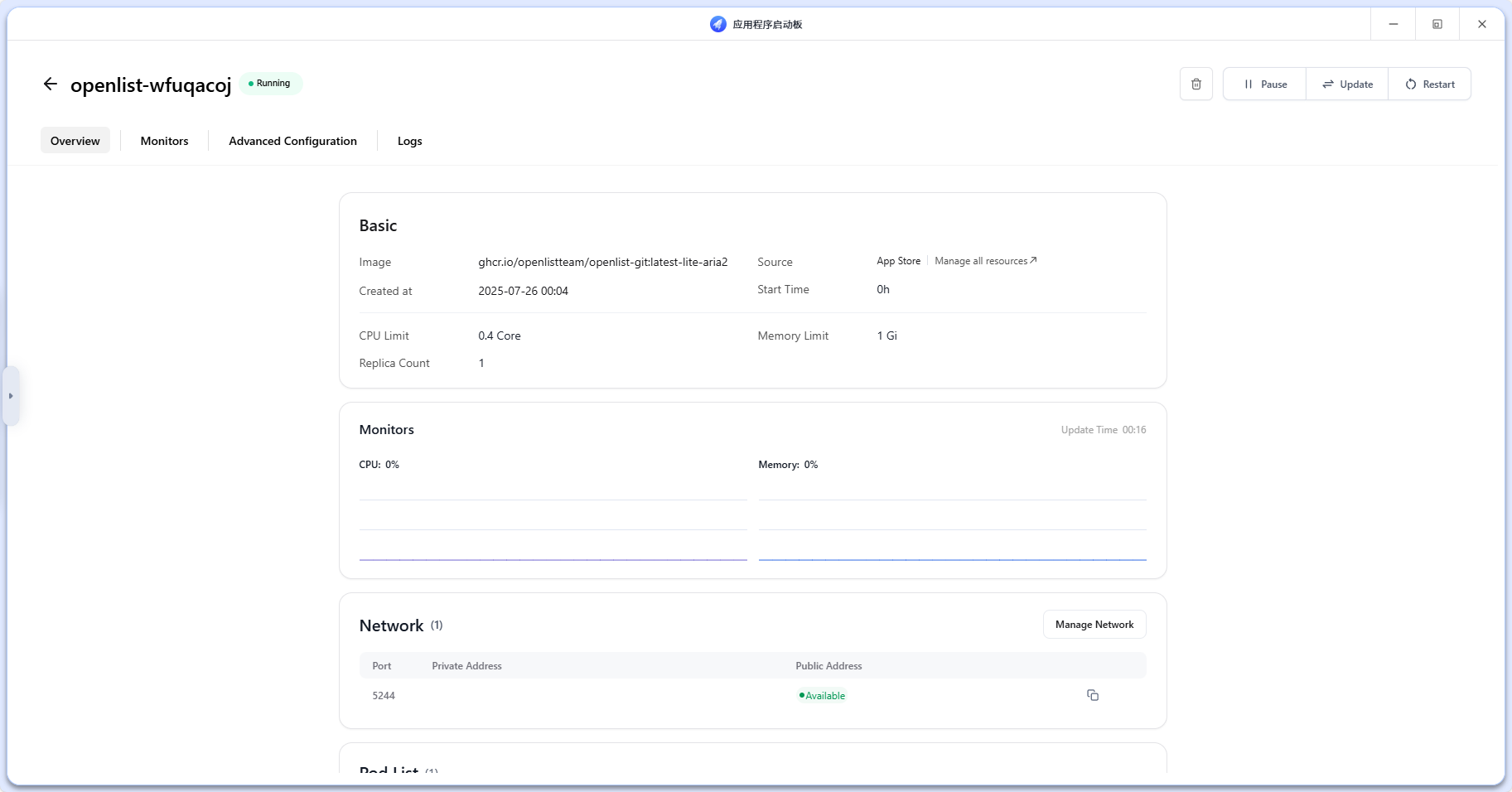Copy the public address for port 5244
The height and width of the screenshot is (792, 1512).
pos(1092,695)
